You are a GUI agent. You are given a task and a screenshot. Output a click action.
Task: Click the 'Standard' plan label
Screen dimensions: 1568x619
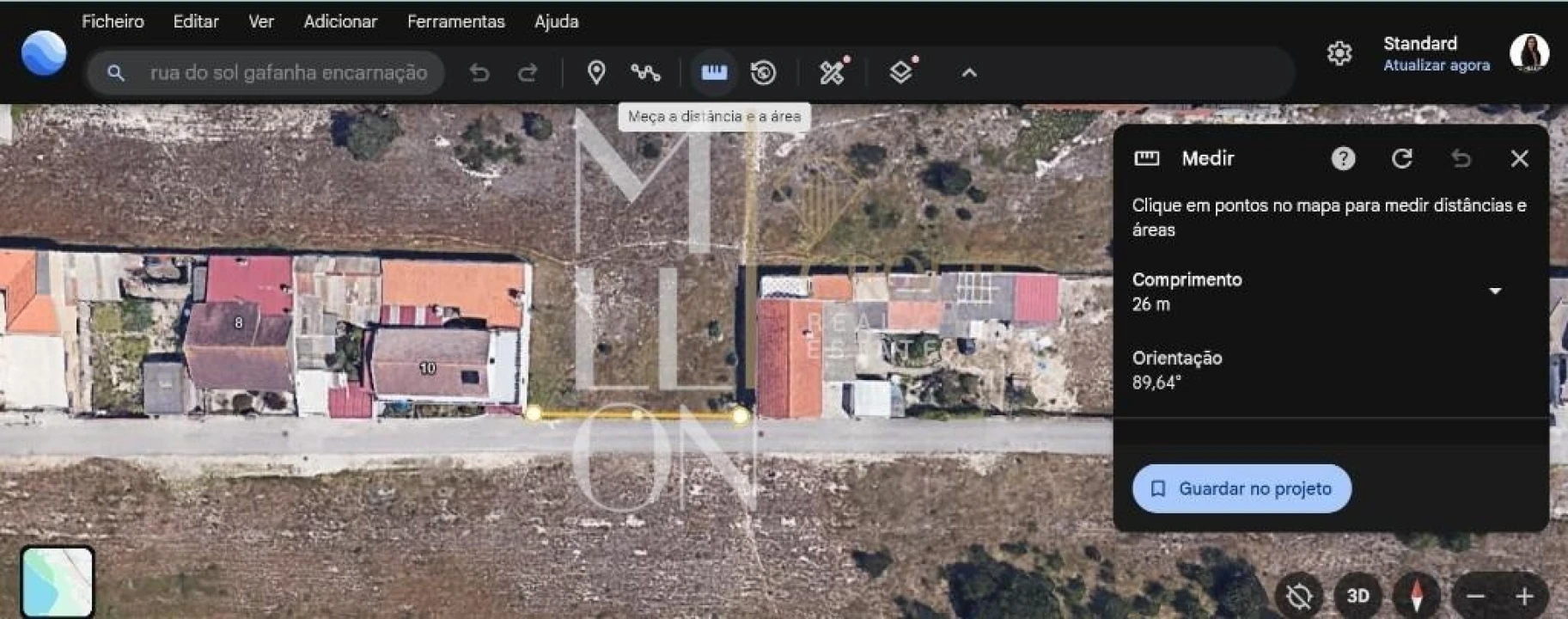[1419, 43]
